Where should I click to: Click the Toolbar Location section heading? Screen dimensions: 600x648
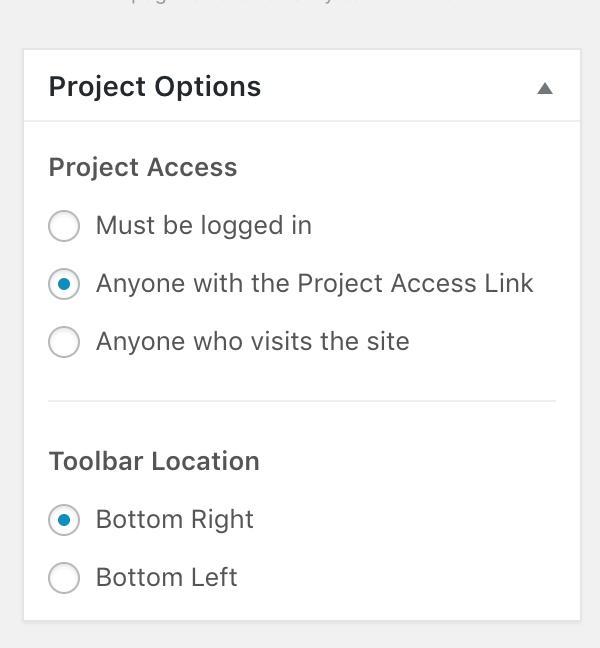click(154, 462)
